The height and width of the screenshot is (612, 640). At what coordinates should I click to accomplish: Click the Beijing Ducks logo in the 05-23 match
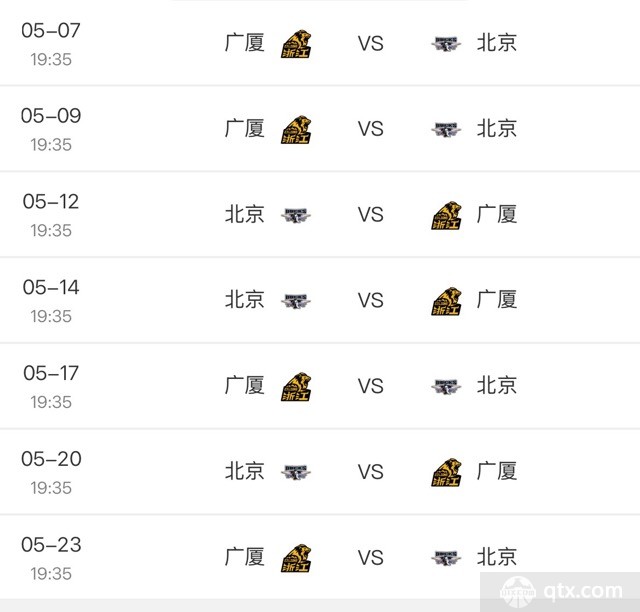click(446, 558)
